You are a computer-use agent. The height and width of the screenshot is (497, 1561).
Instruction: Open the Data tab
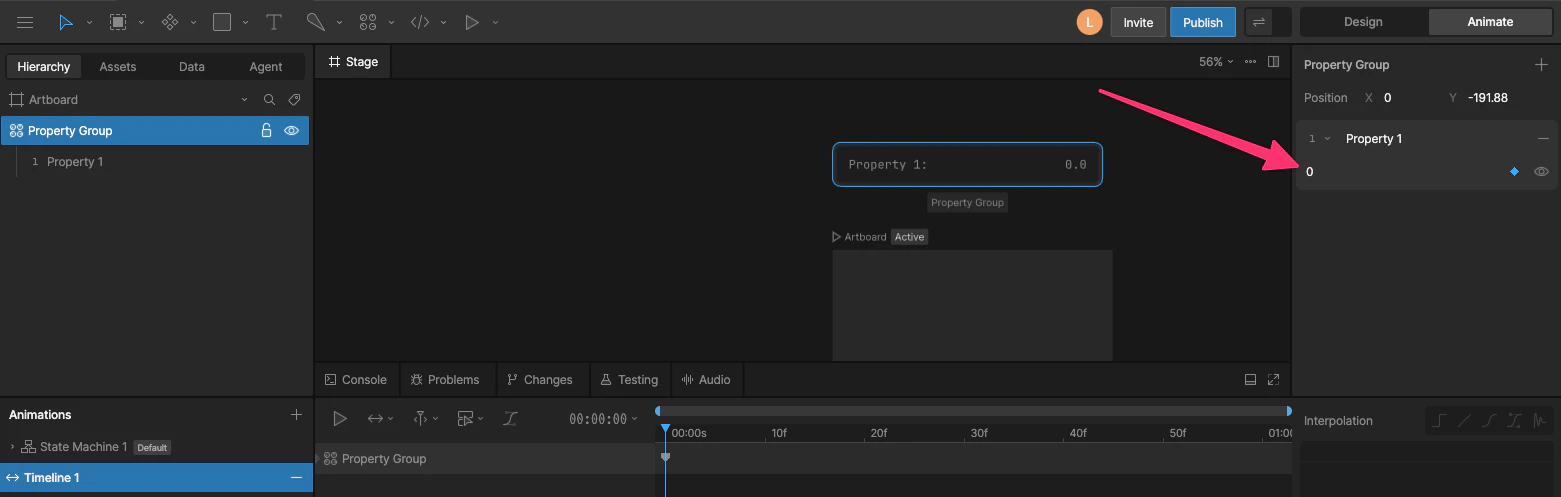(192, 67)
